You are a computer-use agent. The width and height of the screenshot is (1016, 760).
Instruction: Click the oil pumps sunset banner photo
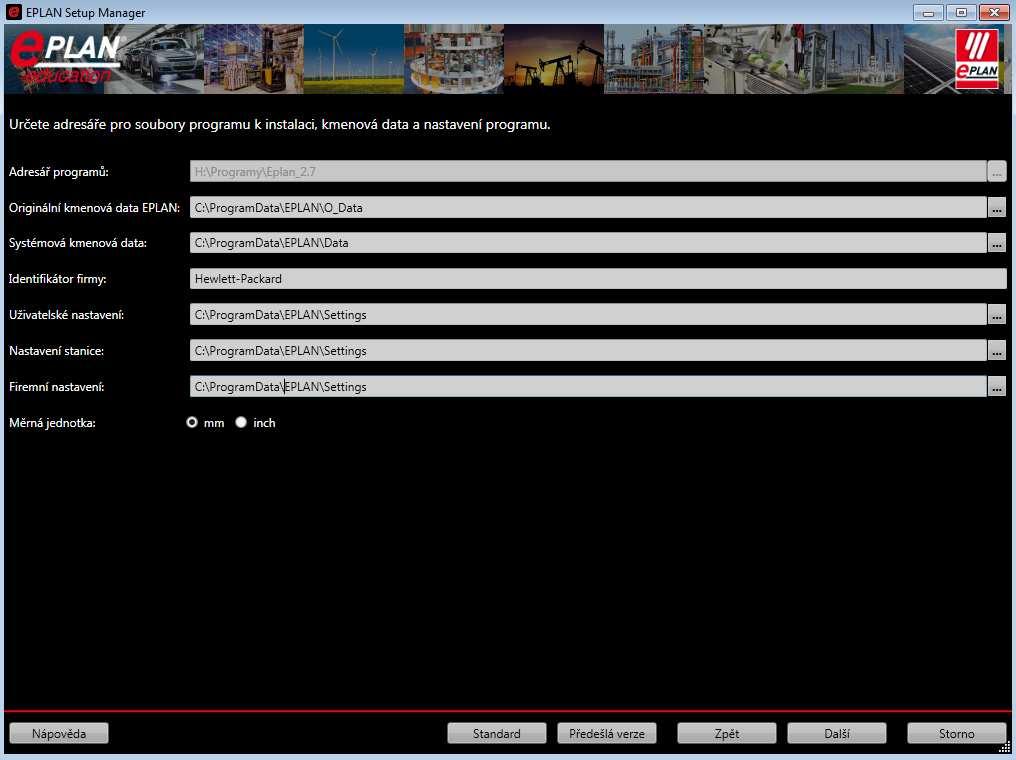point(554,59)
